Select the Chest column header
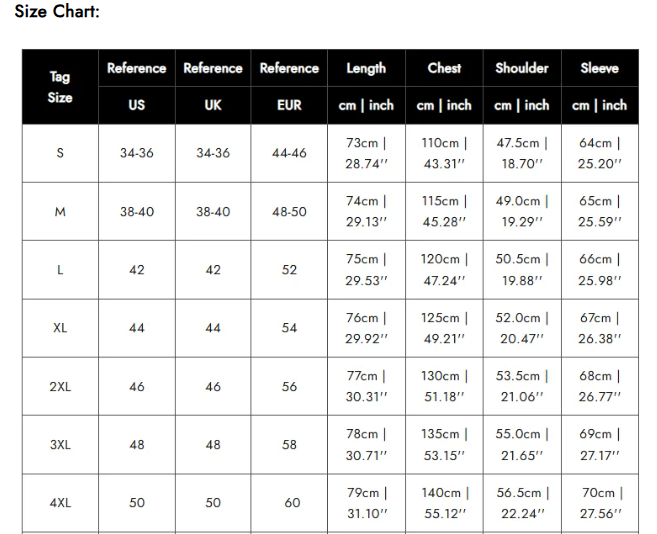657x534 pixels. pyautogui.click(x=444, y=68)
